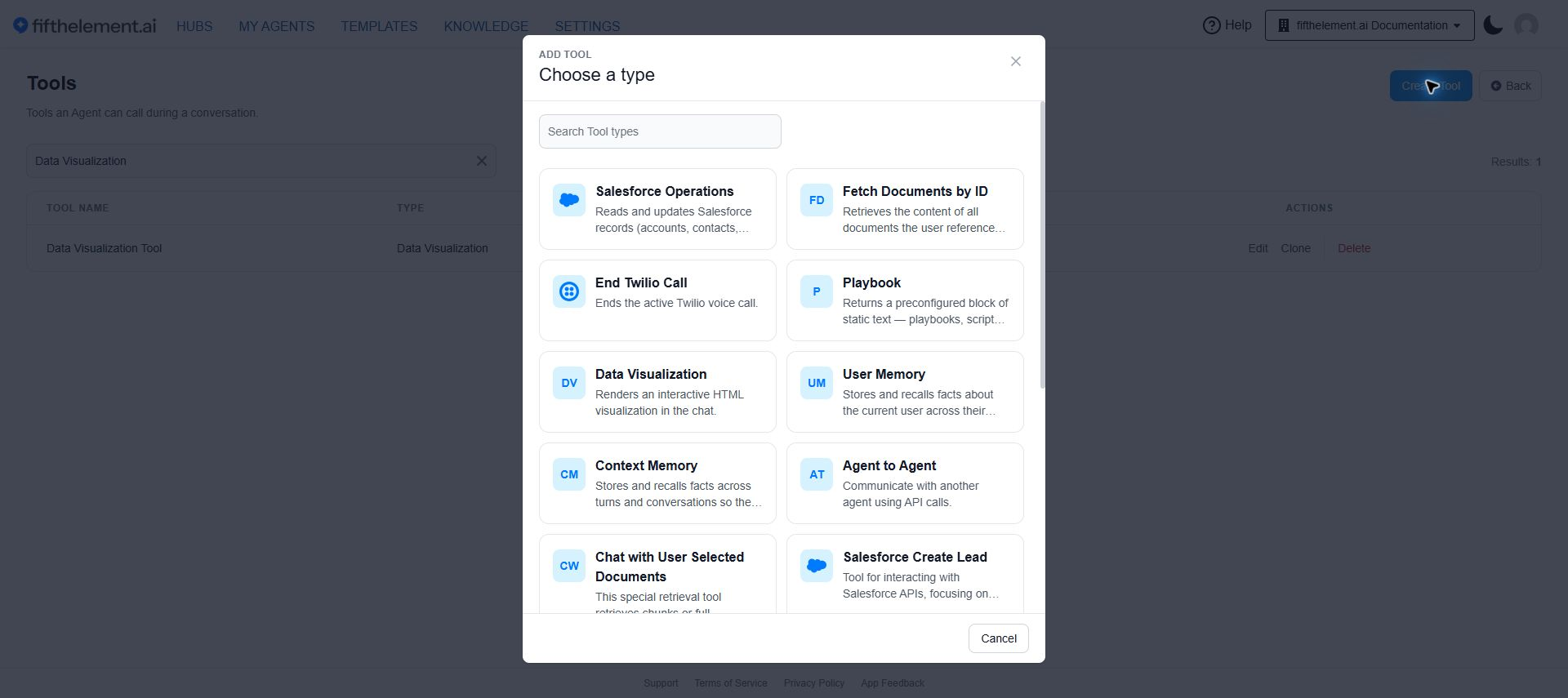Click the Data Visualization 'DV' icon
The width and height of the screenshot is (1568, 698).
[569, 383]
